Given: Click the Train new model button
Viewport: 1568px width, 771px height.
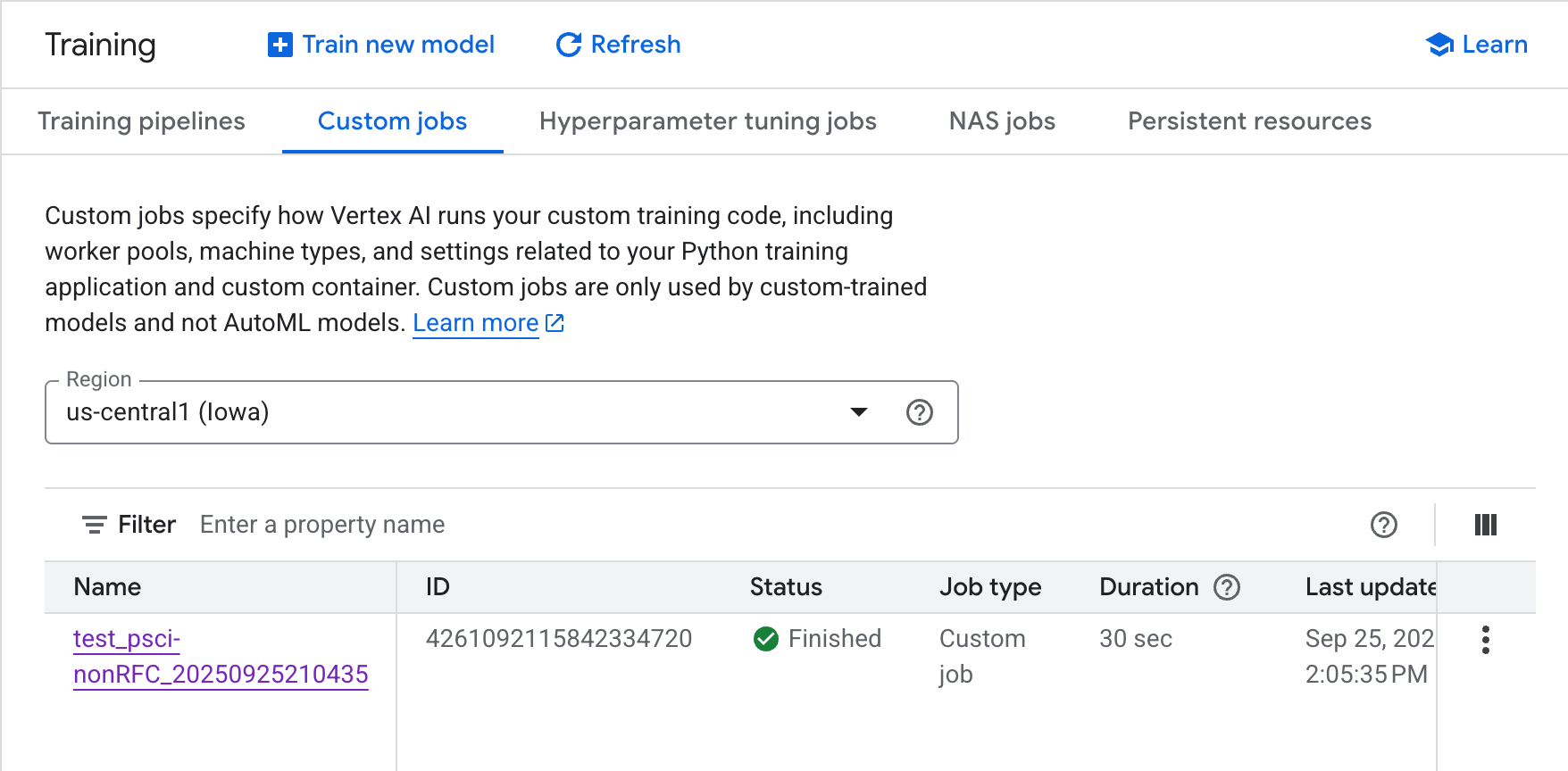Looking at the screenshot, I should (397, 45).
